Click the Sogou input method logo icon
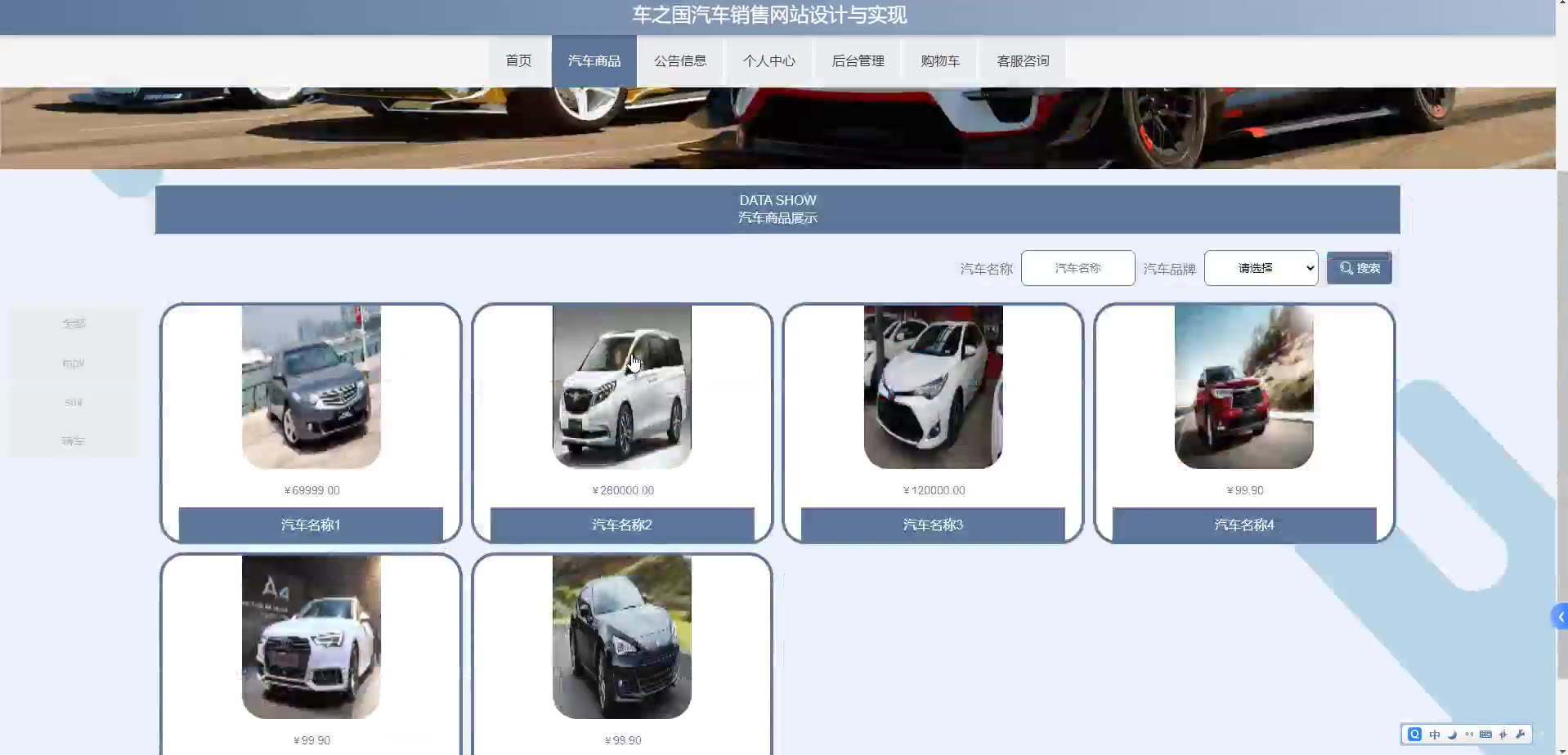The image size is (1568, 755). (x=1415, y=734)
